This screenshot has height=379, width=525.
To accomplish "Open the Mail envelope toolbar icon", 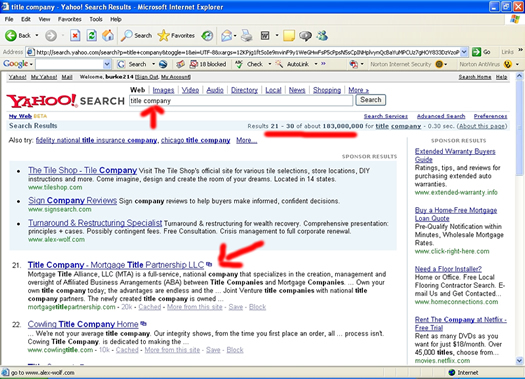I will pos(226,35).
